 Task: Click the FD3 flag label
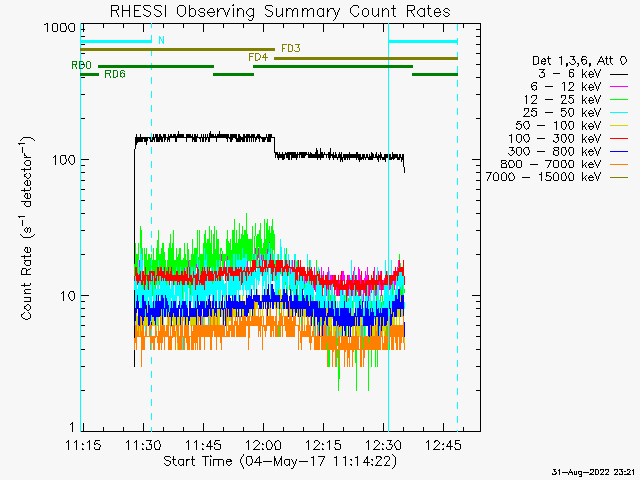coord(291,49)
